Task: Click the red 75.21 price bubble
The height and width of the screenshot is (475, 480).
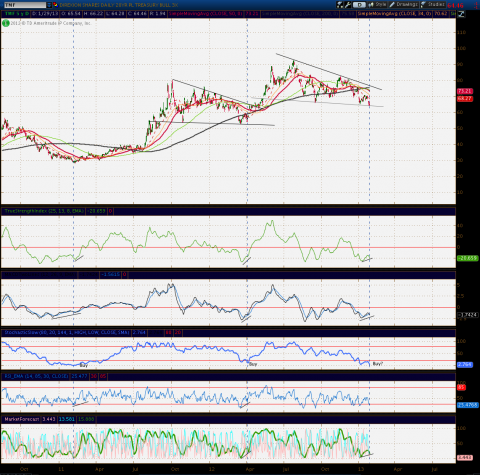Action: click(x=465, y=91)
